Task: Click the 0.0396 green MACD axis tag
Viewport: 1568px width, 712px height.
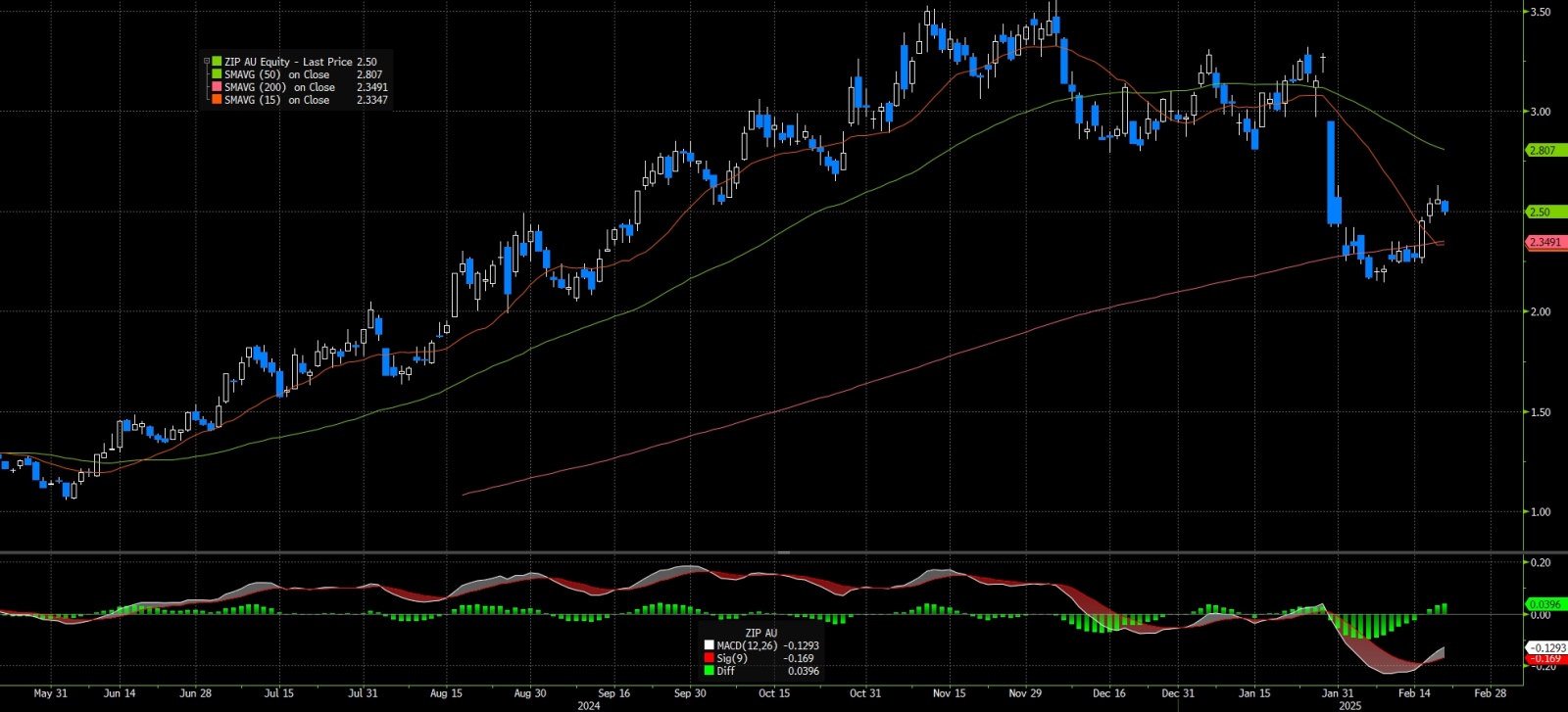Action: tap(1546, 604)
